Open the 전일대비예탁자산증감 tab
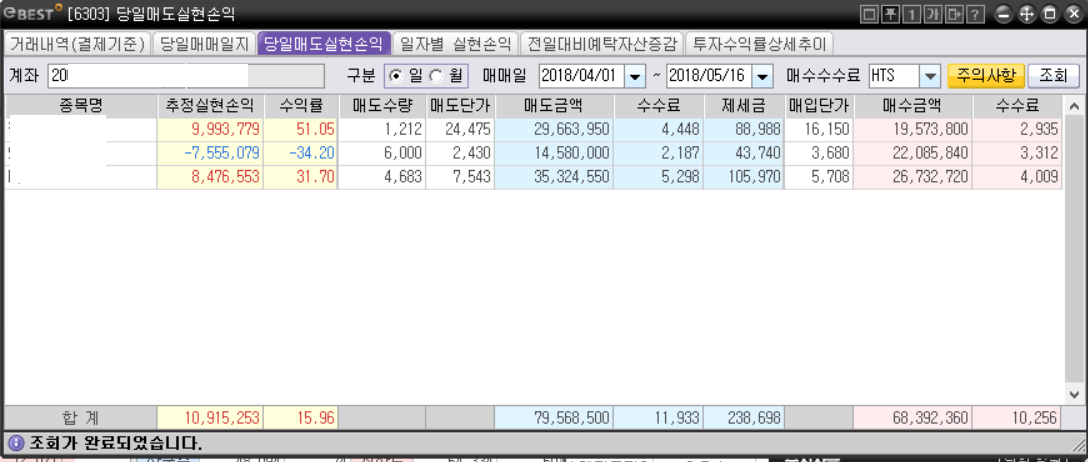 point(601,44)
